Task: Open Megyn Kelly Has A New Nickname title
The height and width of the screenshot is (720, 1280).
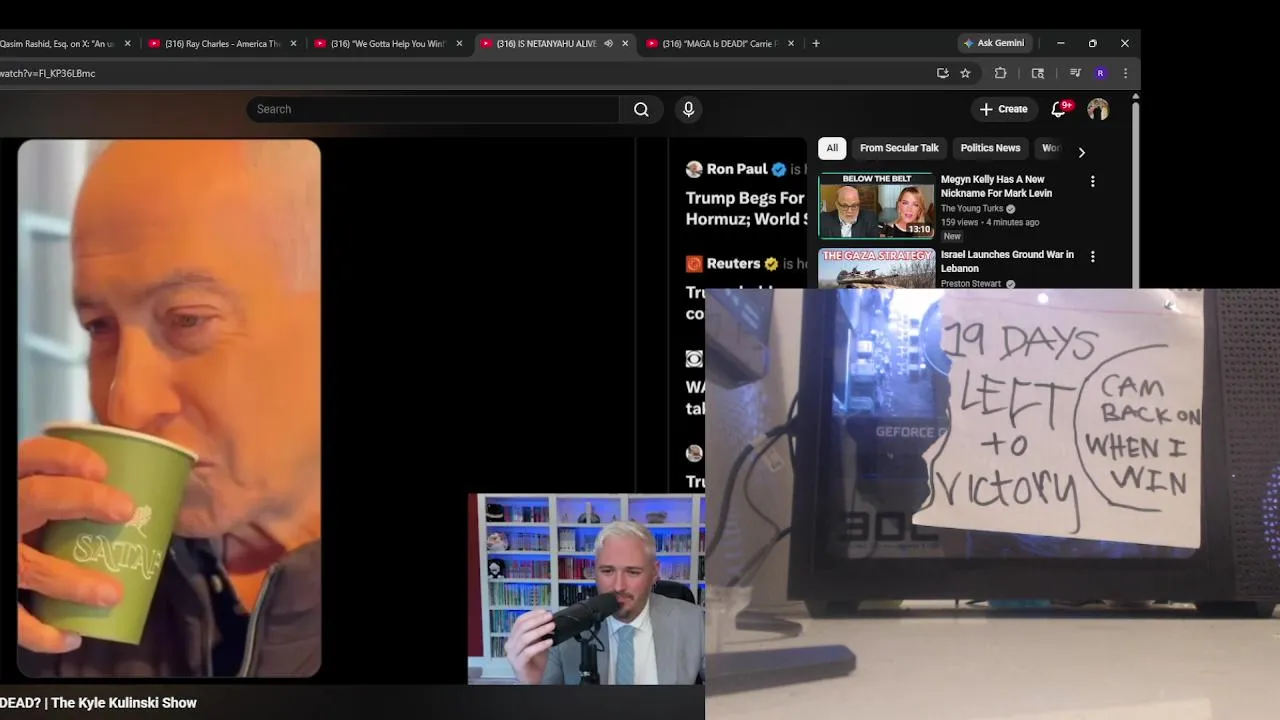Action: (996, 186)
